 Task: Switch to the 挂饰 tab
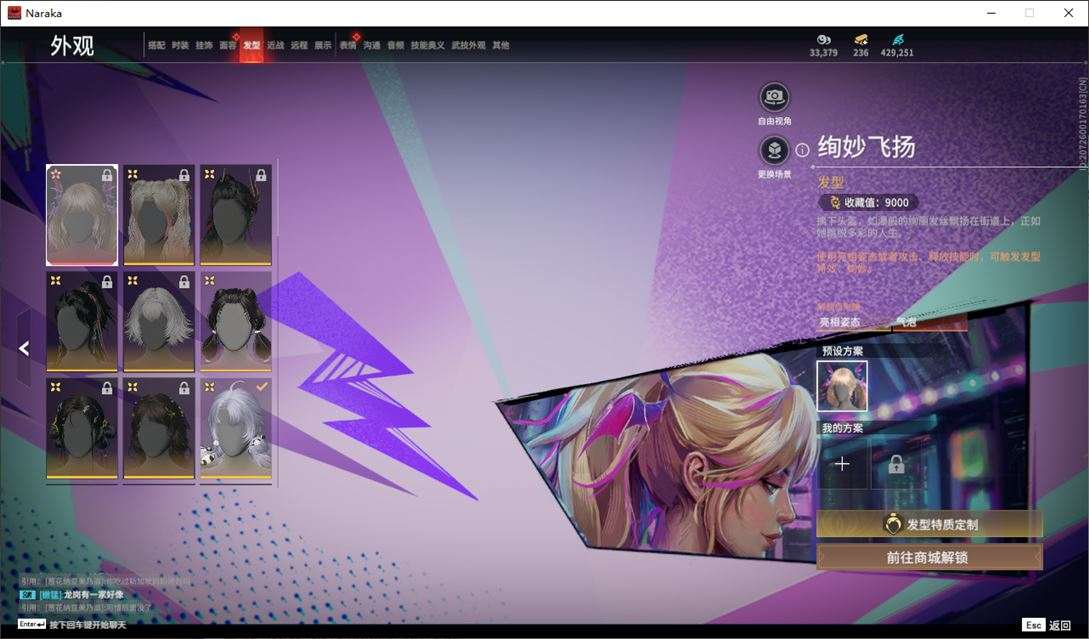(203, 45)
